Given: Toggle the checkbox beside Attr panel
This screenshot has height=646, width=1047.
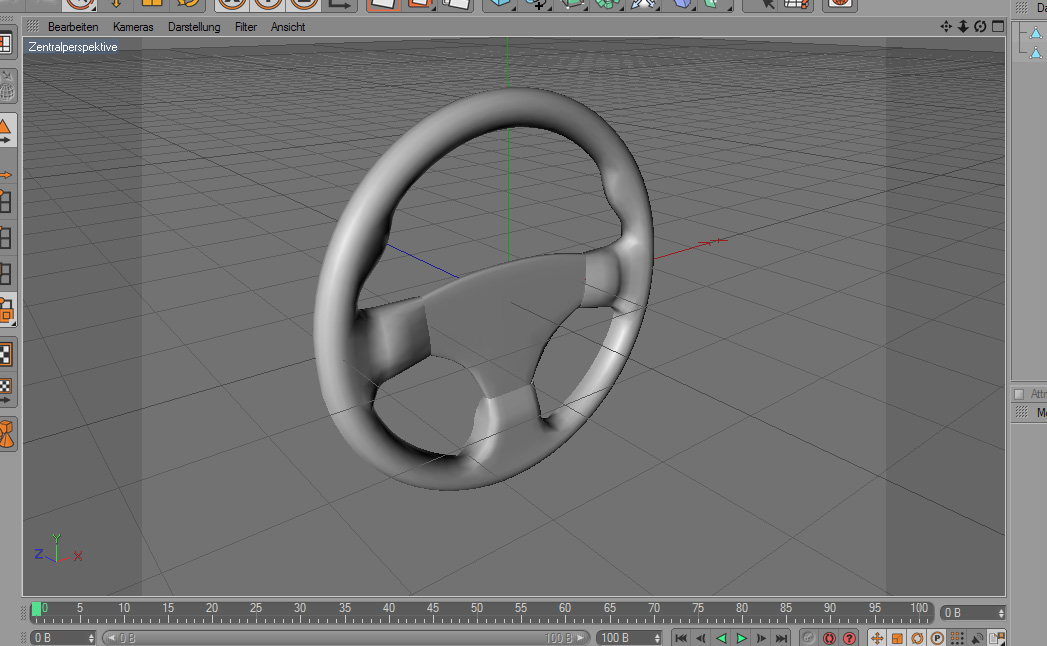Looking at the screenshot, I should (1019, 394).
